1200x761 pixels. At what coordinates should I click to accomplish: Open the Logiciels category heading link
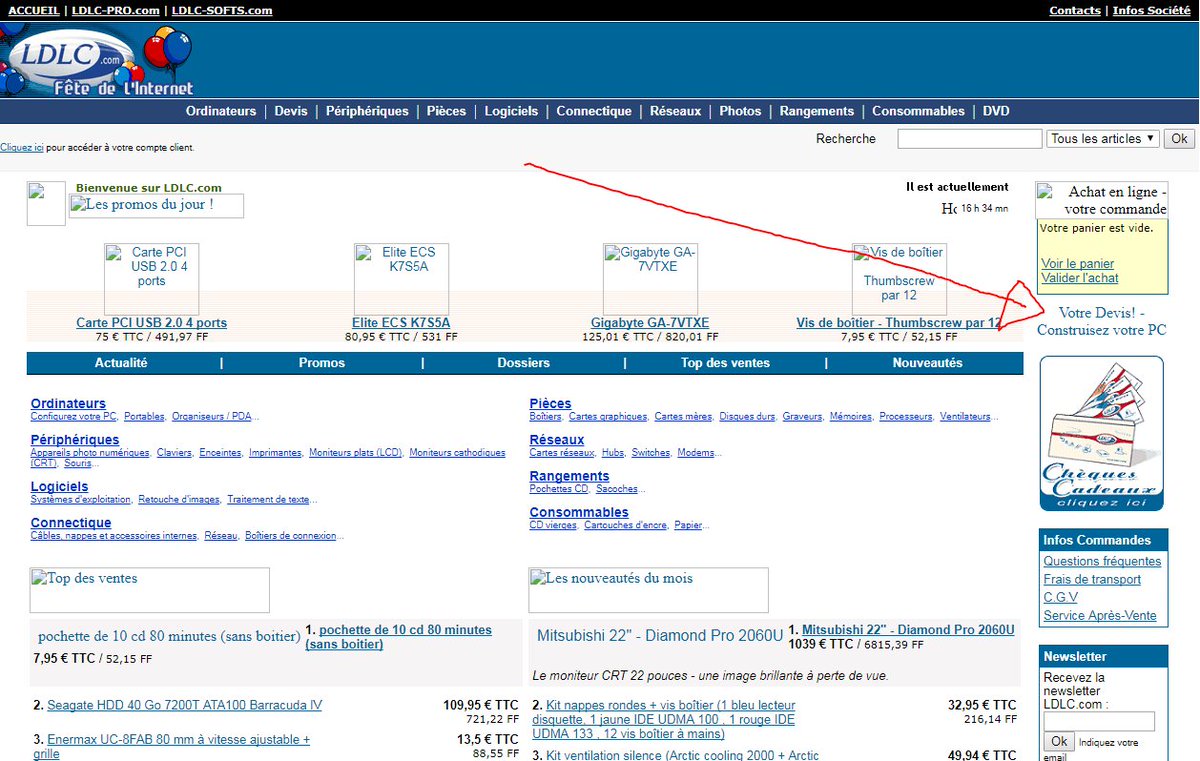59,486
